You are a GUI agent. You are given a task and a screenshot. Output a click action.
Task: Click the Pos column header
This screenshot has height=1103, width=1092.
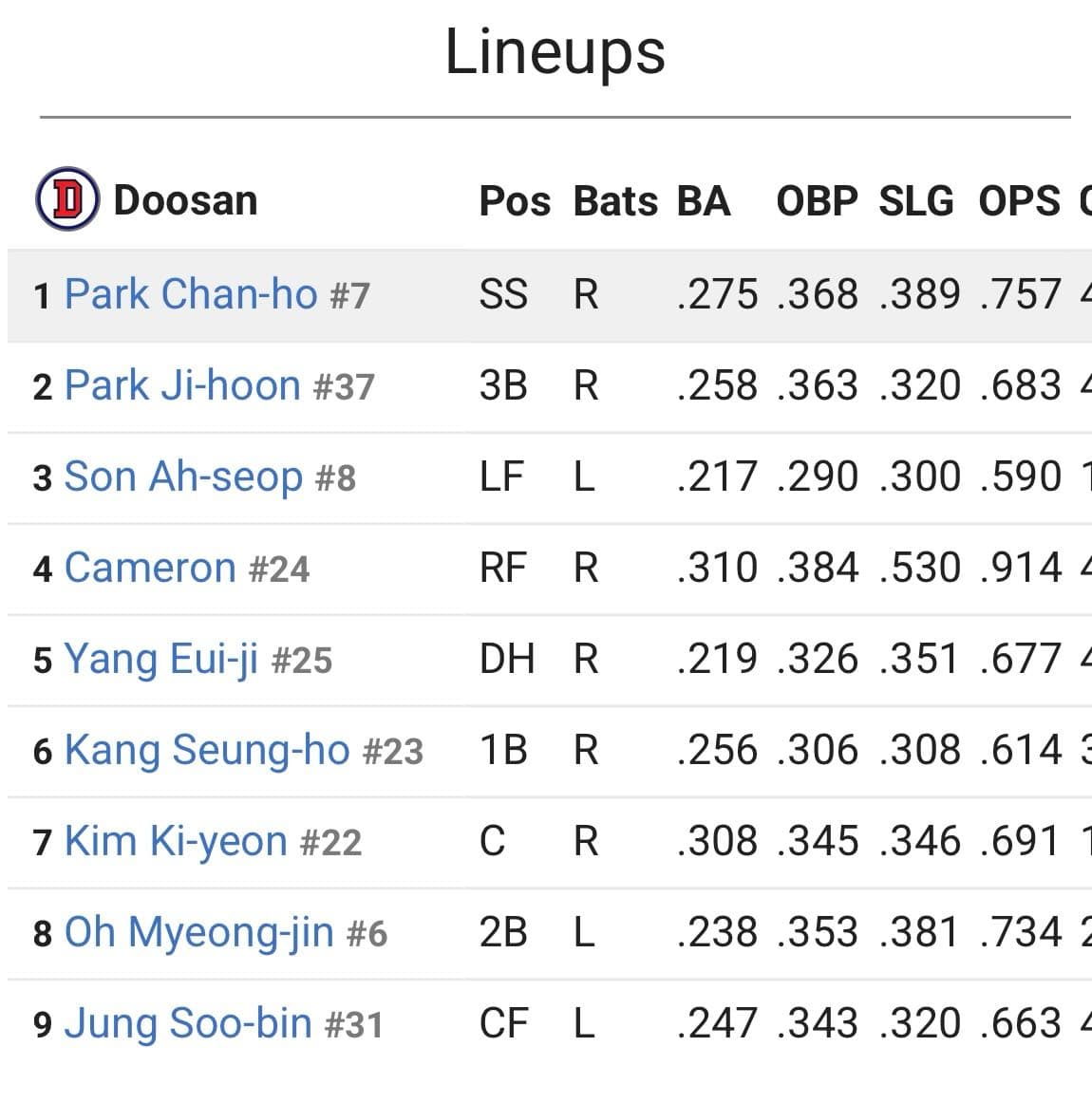pos(515,201)
